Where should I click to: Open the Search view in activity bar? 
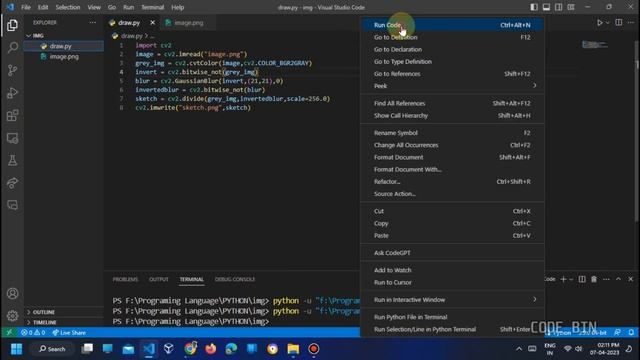pyautogui.click(x=12, y=48)
